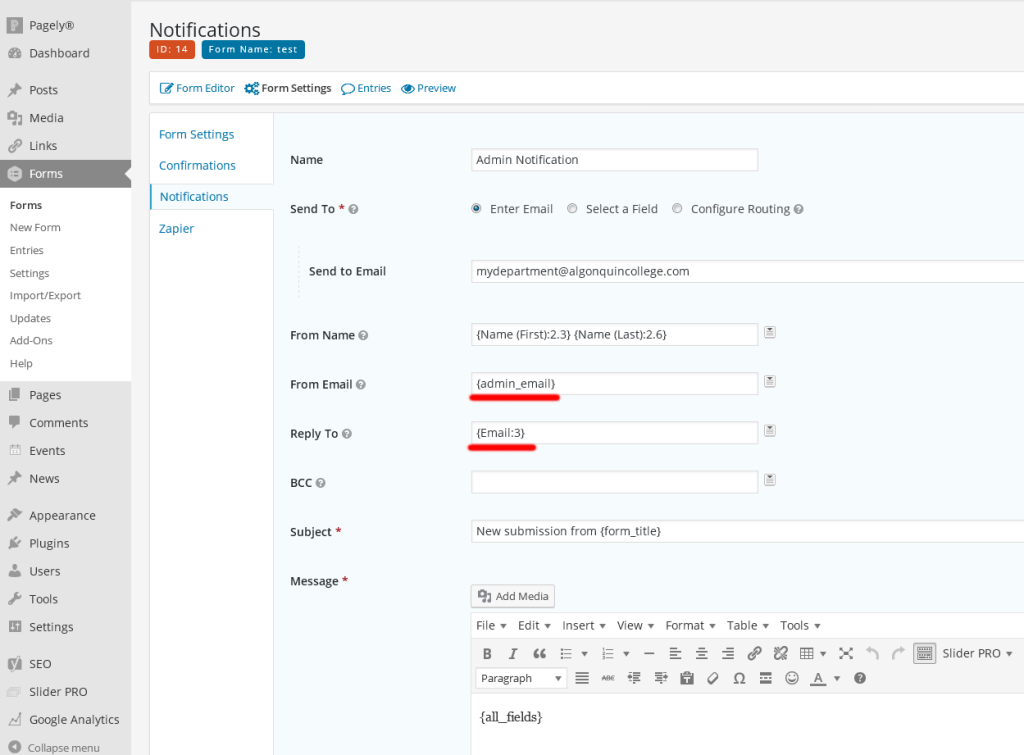Click the Add Media button
The width and height of the screenshot is (1024, 755).
[512, 595]
